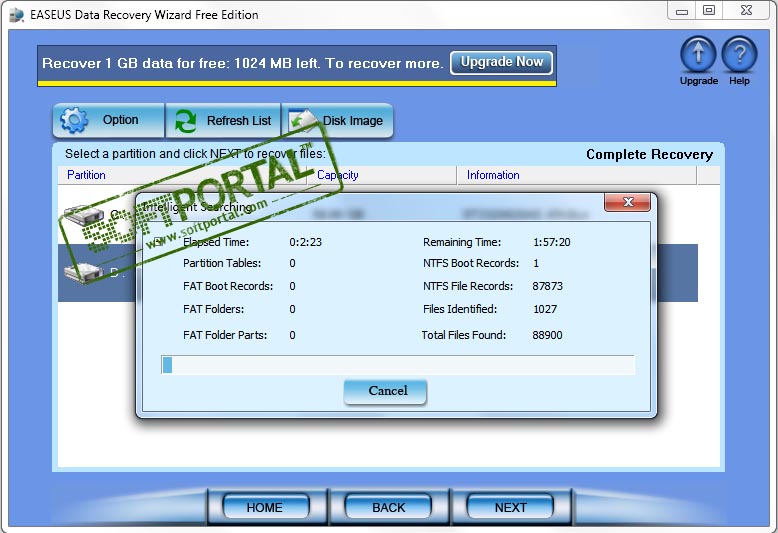Click NTFS File Records value 87873
Image resolution: width=778 pixels, height=533 pixels.
(x=548, y=286)
